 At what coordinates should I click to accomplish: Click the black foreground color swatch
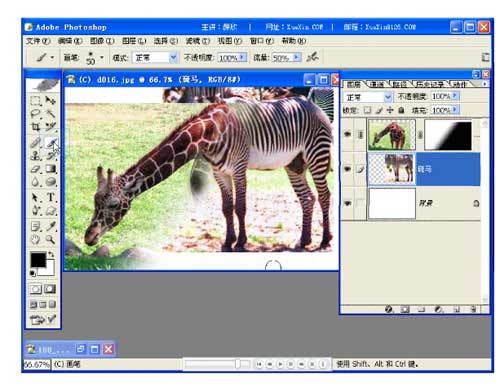tap(38, 260)
